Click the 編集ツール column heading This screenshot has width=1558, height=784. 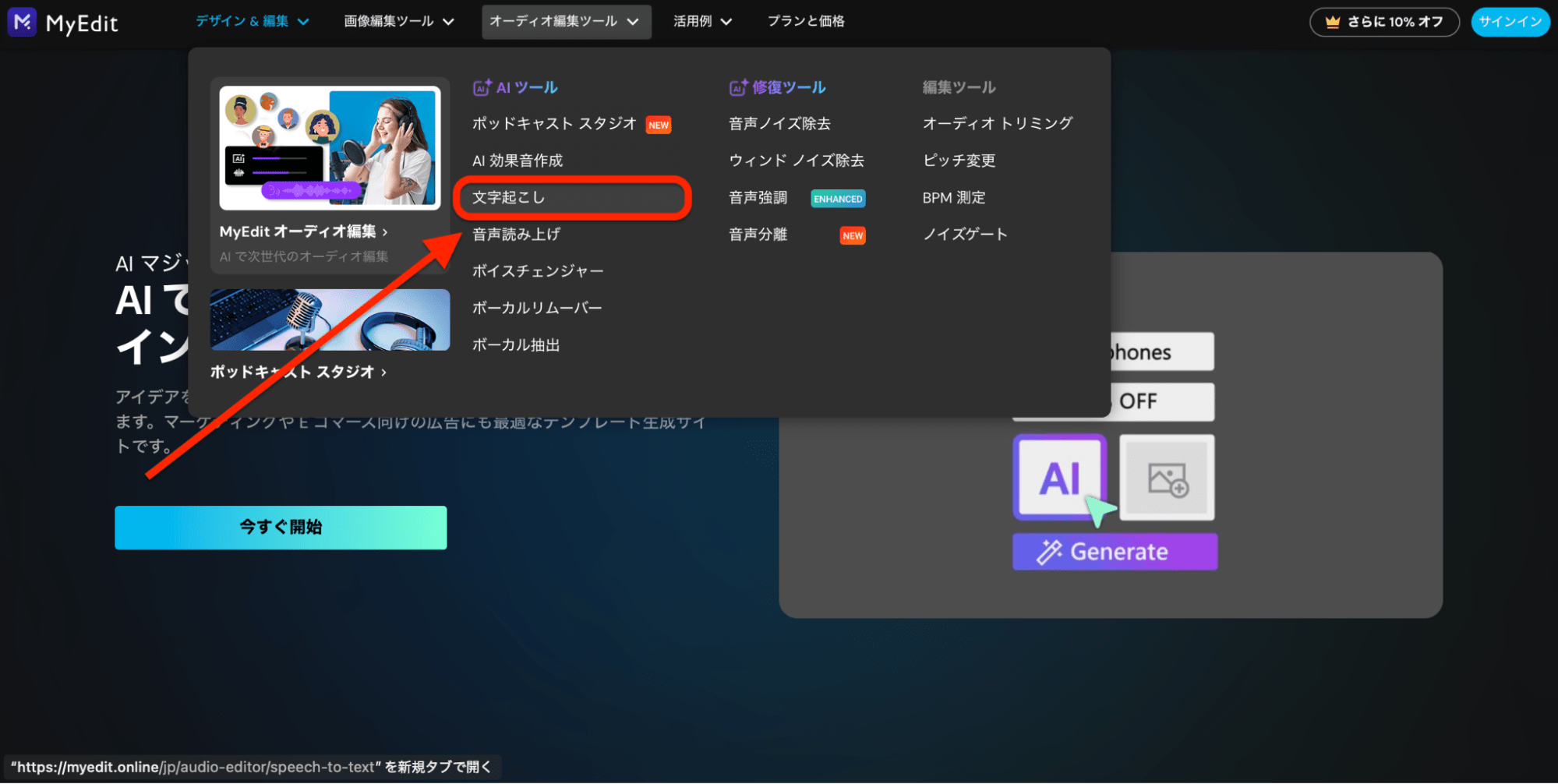point(959,87)
